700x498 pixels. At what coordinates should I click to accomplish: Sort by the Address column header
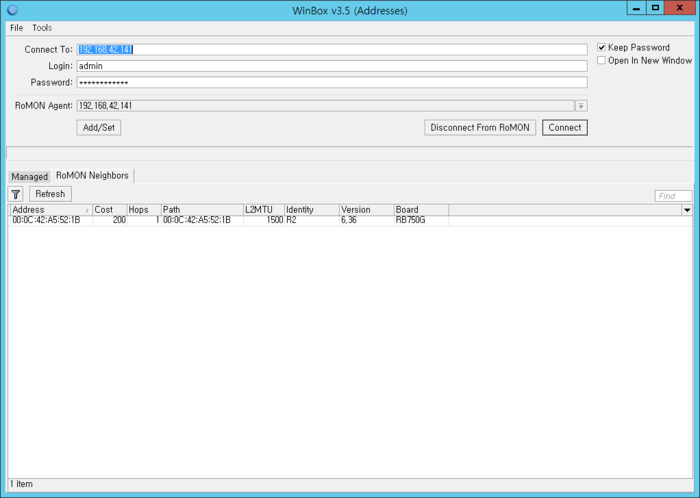[51, 210]
